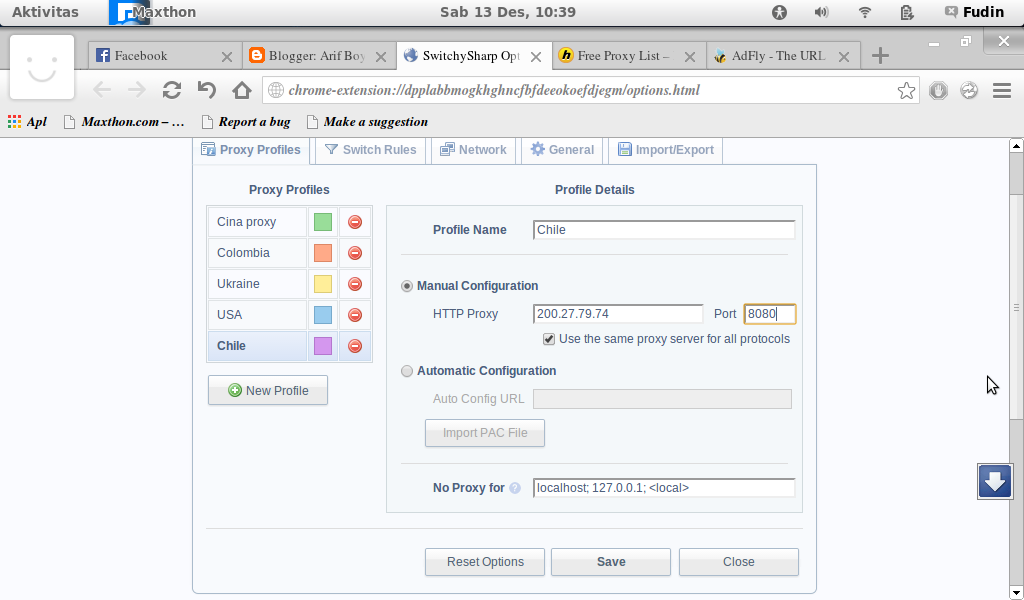Switch to the Blogger tab
1024x600 pixels.
[319, 56]
